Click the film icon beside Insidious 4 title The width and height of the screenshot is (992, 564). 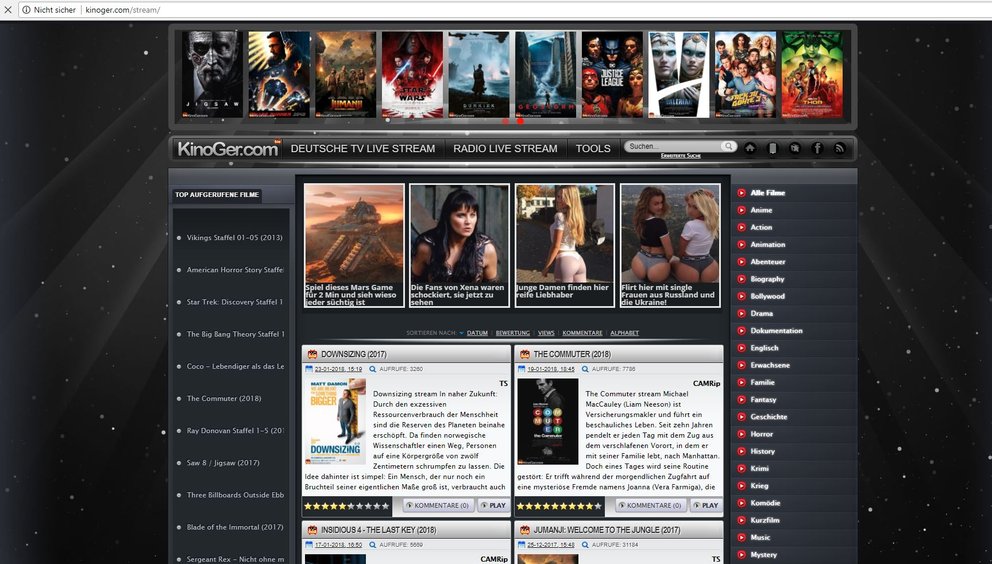[312, 530]
